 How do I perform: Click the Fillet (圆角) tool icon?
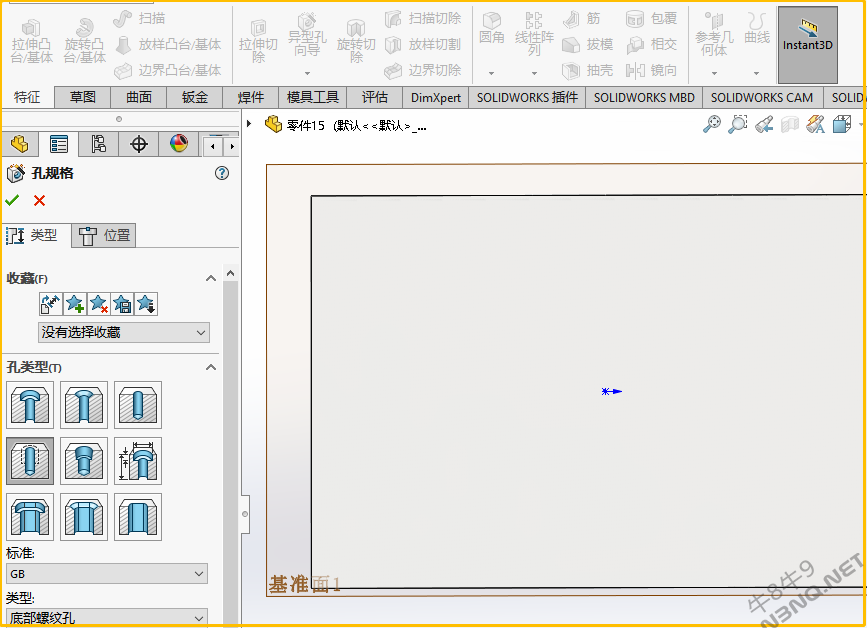(x=492, y=29)
